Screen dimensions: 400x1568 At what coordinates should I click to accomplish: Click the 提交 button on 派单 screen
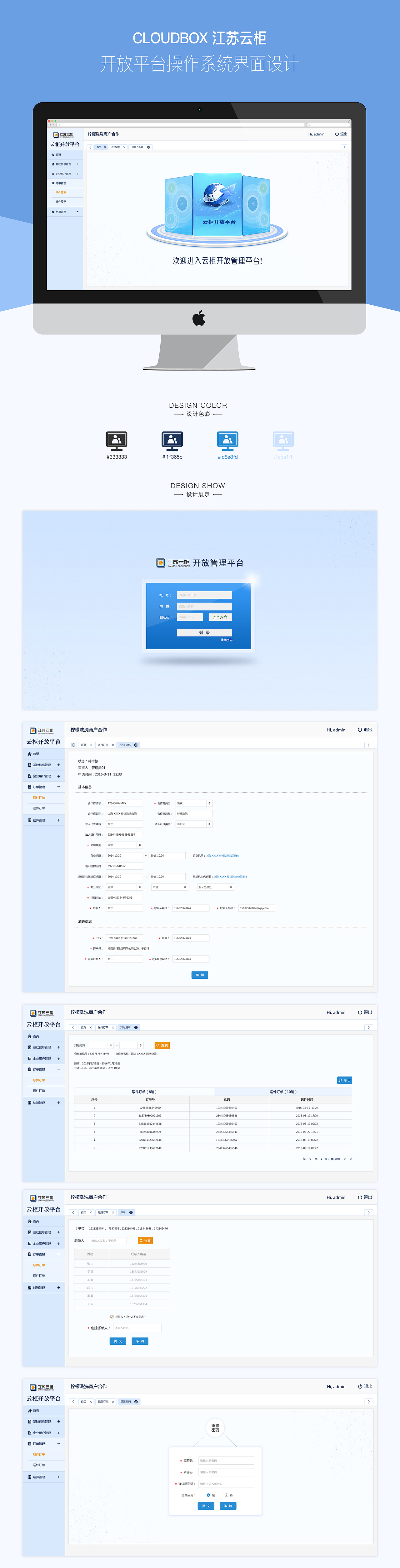tap(118, 1341)
